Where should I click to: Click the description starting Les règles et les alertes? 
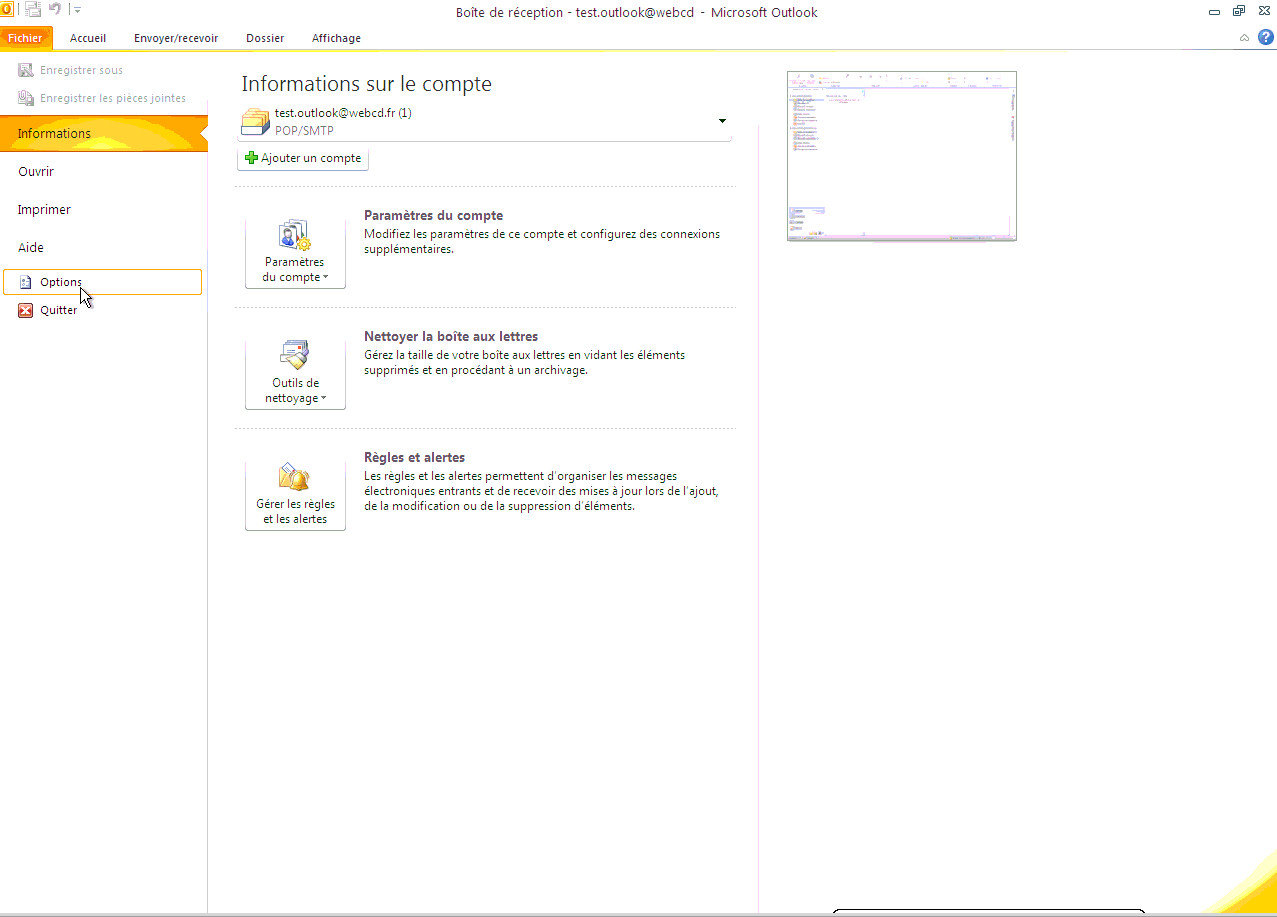tap(541, 491)
